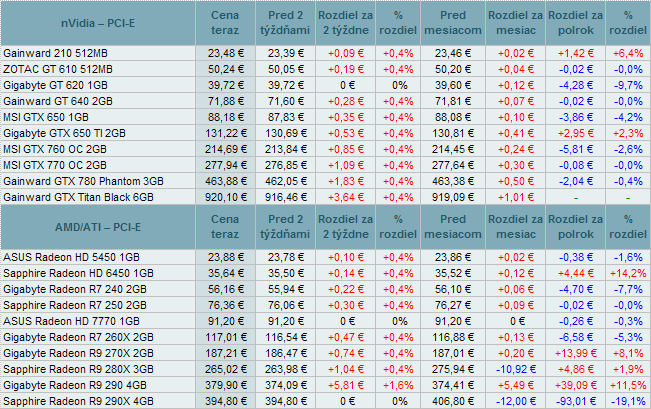Select Sapphire Radeon HD 6450 1GB name
The height and width of the screenshot is (409, 651).
pyautogui.click(x=78, y=274)
